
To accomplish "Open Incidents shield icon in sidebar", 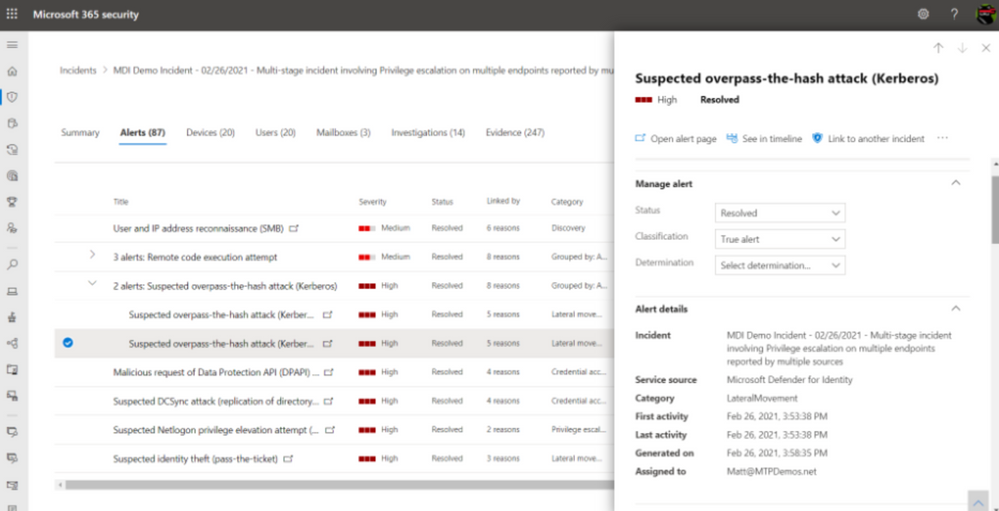I will [12, 97].
